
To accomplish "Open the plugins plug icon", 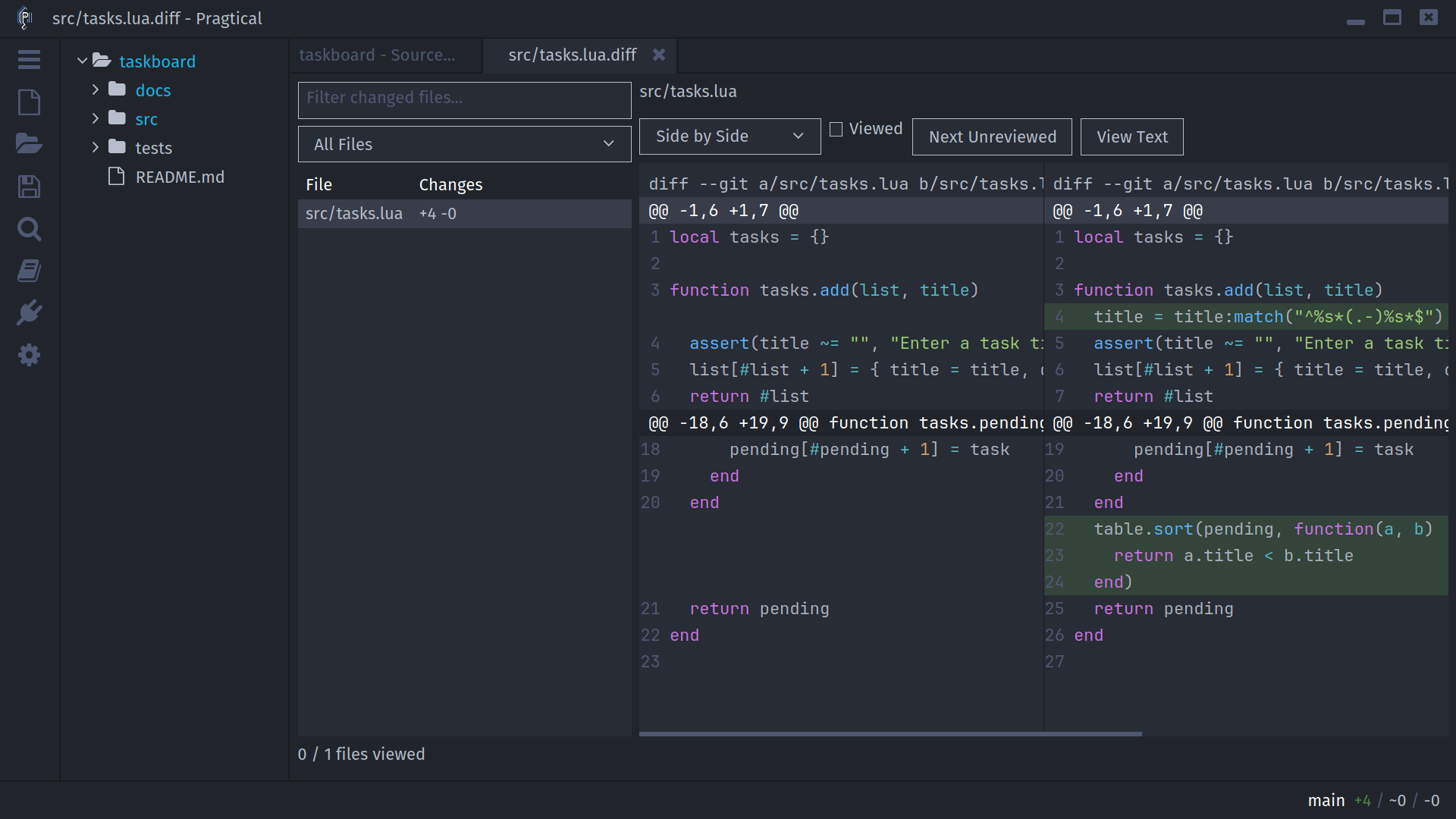I will click(x=29, y=312).
